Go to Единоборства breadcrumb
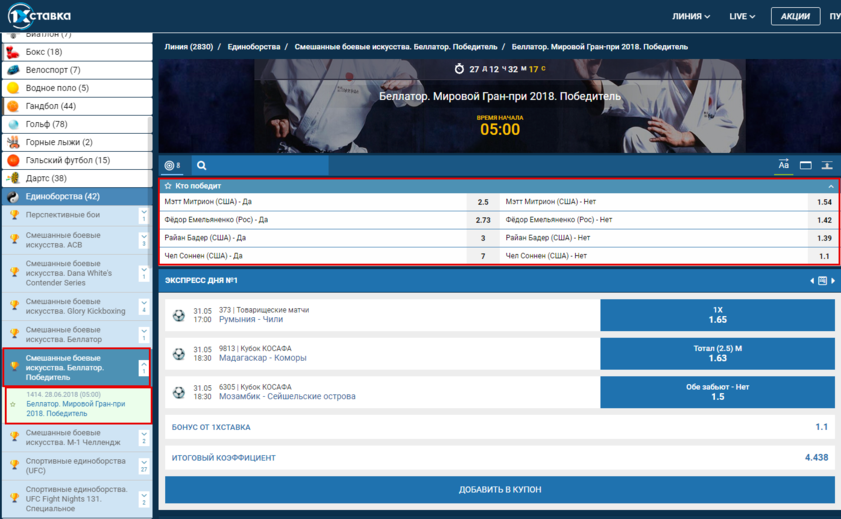This screenshot has height=519, width=841. 254,47
